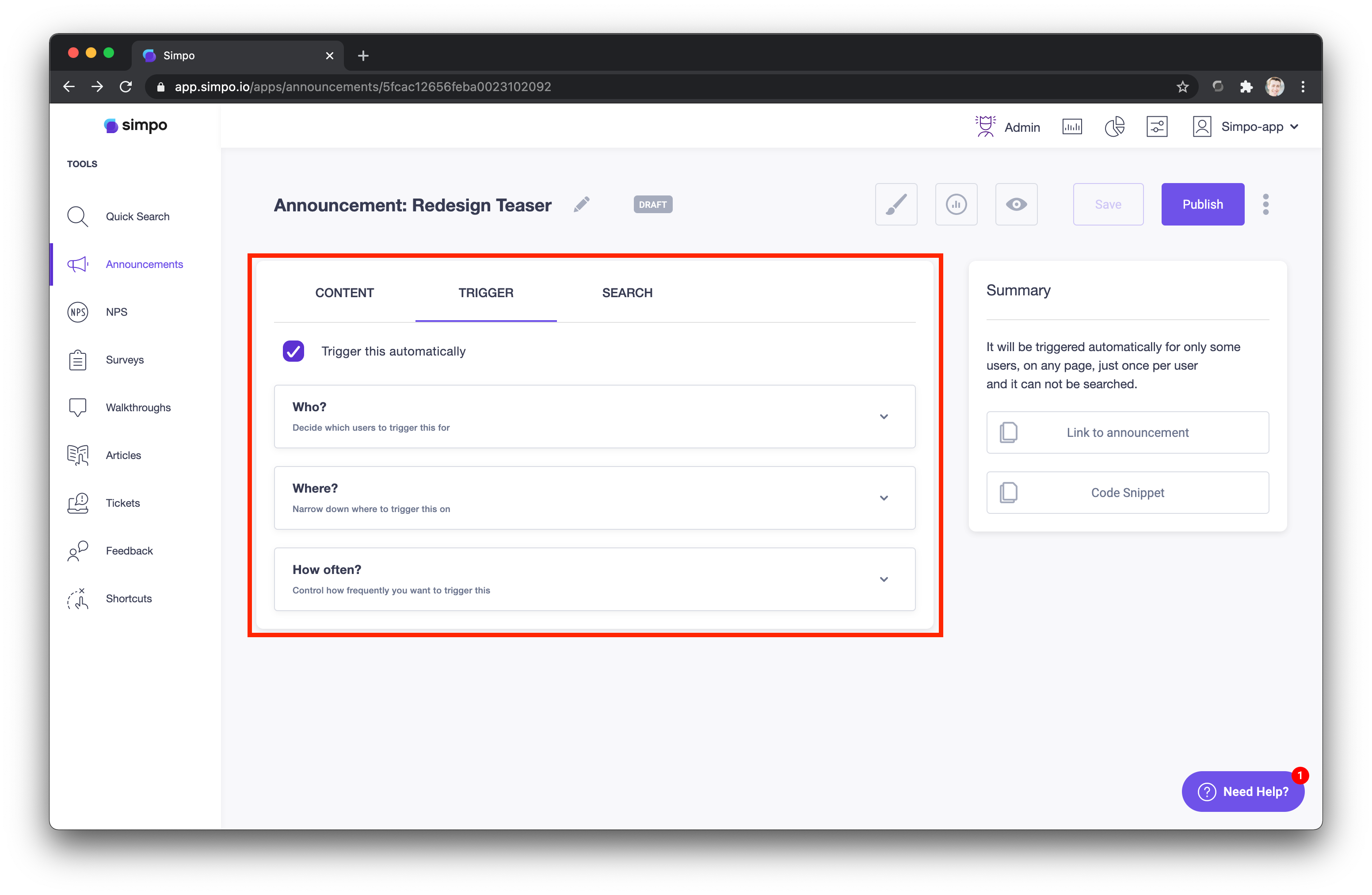Screen dimensions: 1372x895
Task: Open the Simpo-app account dropdown arrow
Action: tap(1294, 127)
